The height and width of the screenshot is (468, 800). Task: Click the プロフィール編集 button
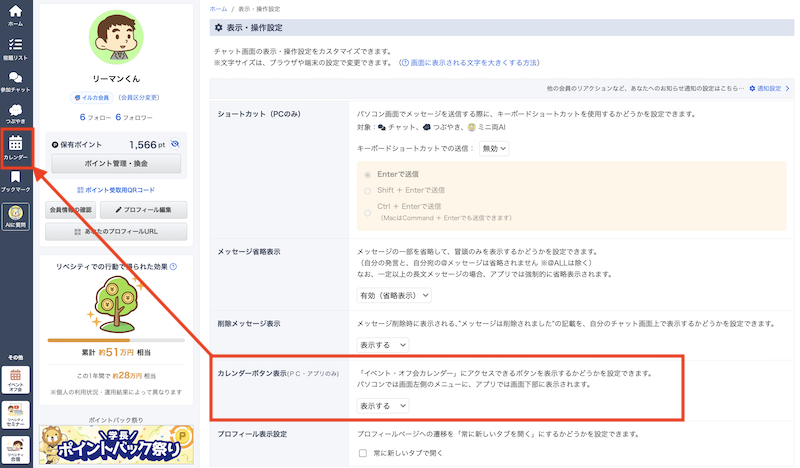click(x=143, y=210)
